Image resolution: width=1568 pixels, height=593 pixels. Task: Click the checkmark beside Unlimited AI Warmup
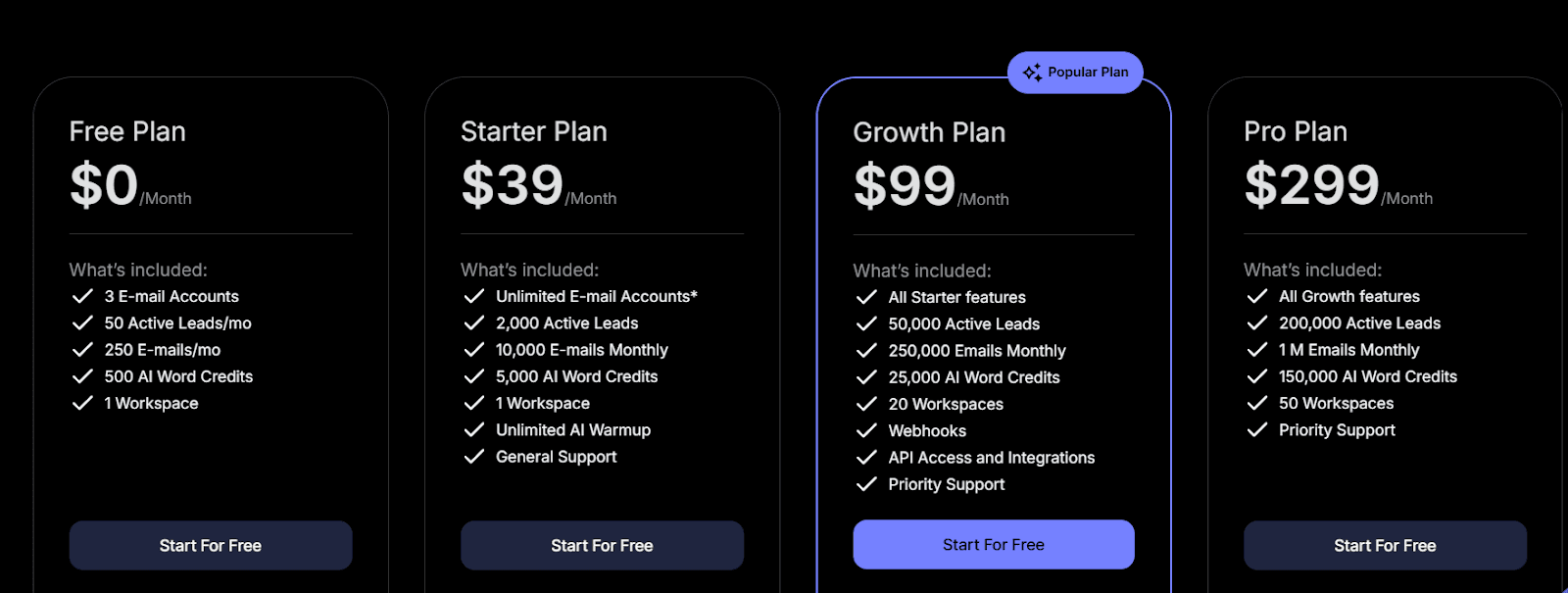(x=473, y=429)
